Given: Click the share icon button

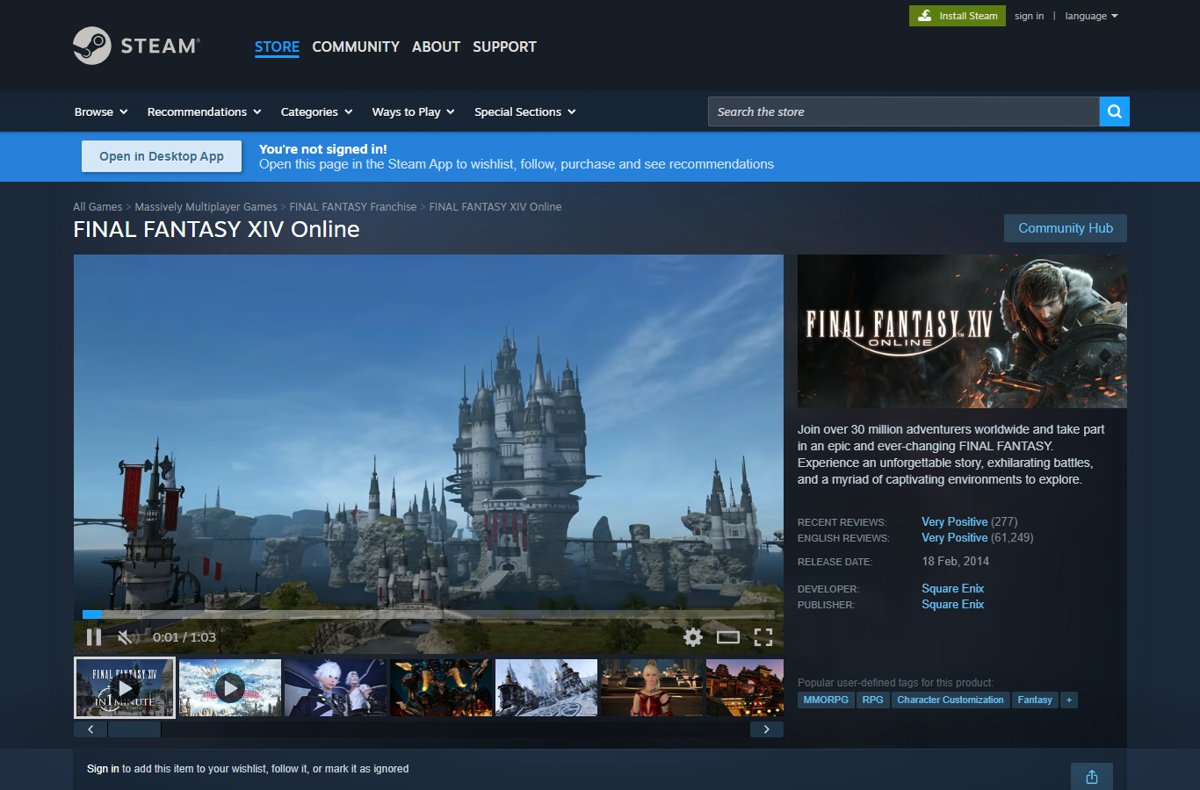Looking at the screenshot, I should pos(1092,777).
